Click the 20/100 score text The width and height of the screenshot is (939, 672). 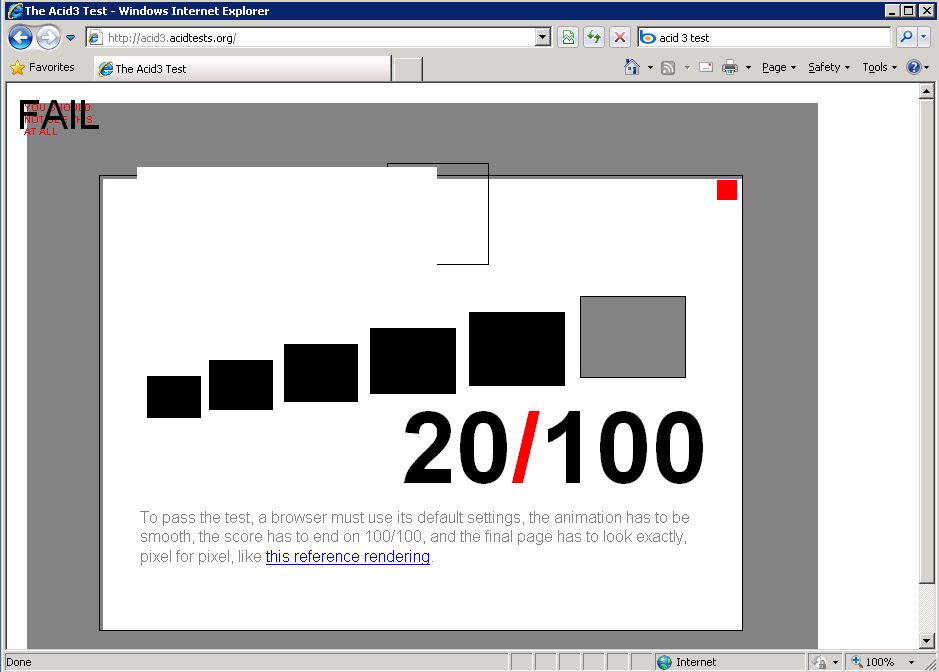[x=553, y=447]
